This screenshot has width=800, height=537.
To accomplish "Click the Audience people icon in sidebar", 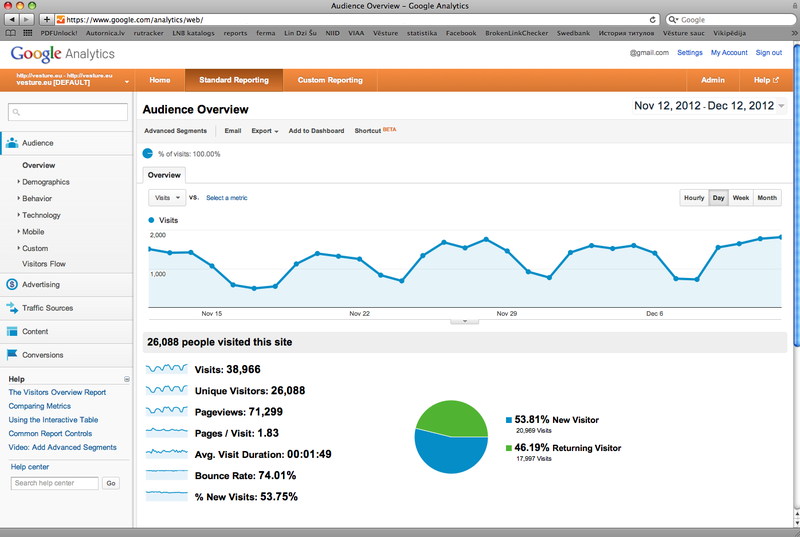I will [x=12, y=143].
